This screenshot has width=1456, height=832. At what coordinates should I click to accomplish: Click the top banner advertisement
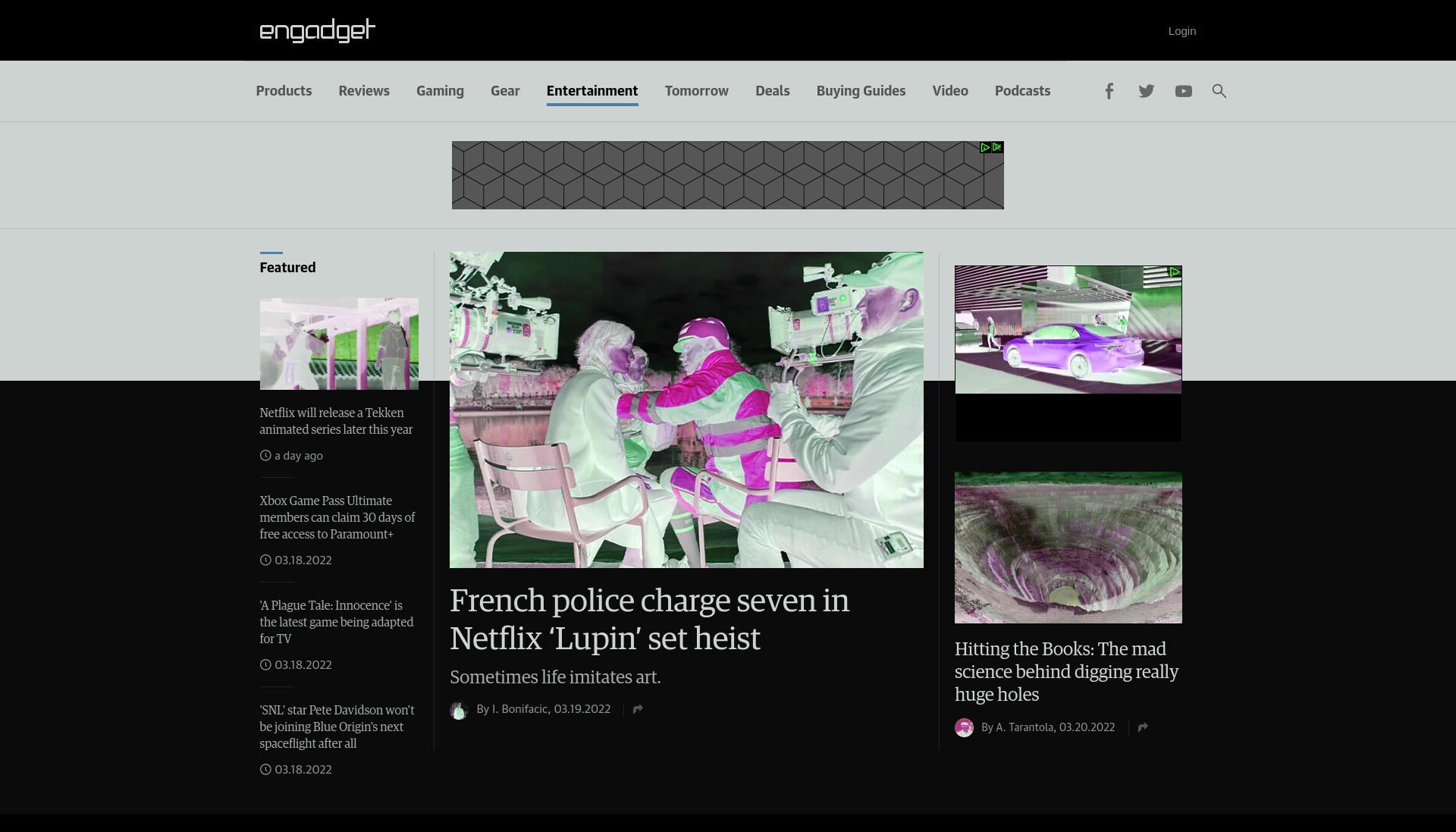tap(727, 175)
